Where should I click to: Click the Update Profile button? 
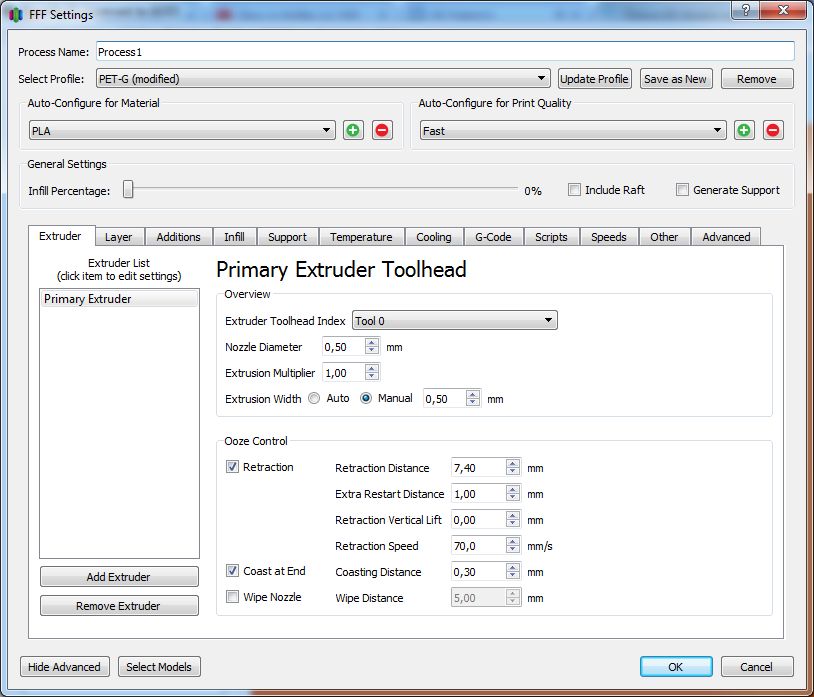tap(594, 79)
